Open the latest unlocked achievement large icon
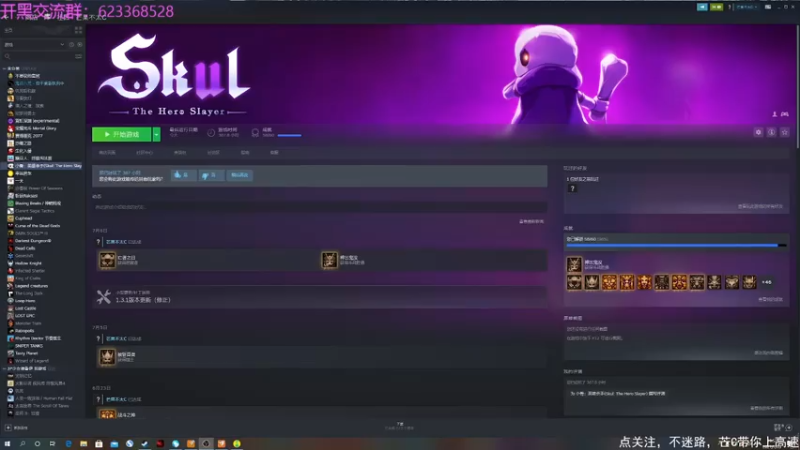Screen dimensions: 800x450 574,264
